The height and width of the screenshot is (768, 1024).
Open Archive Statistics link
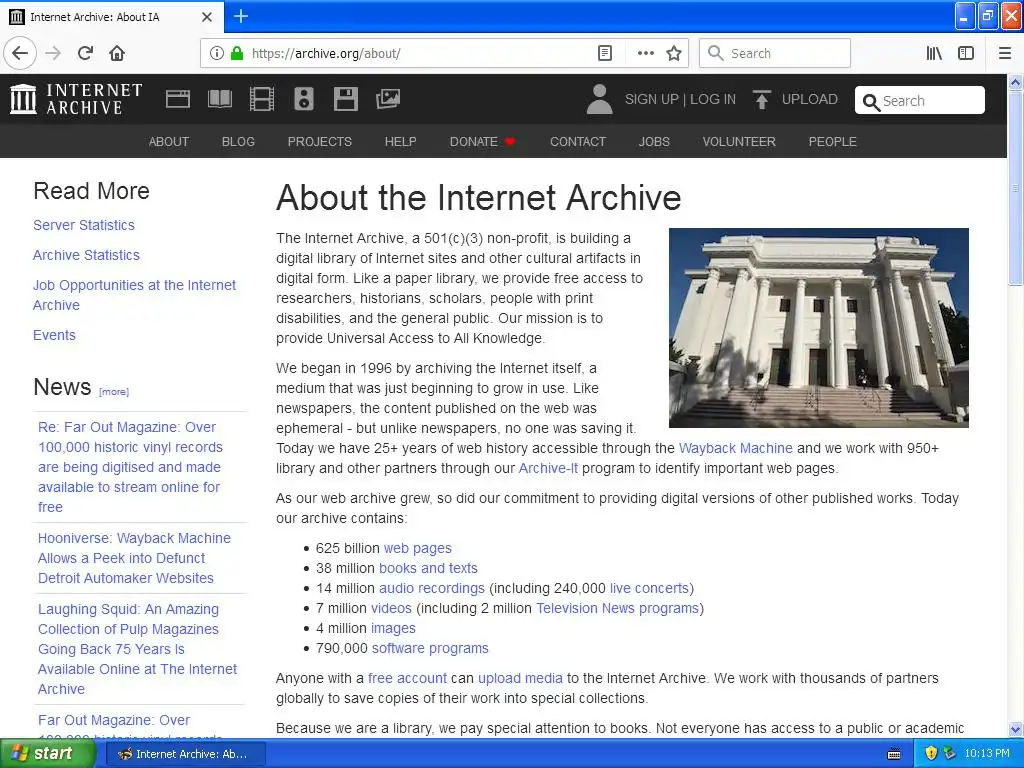(86, 255)
